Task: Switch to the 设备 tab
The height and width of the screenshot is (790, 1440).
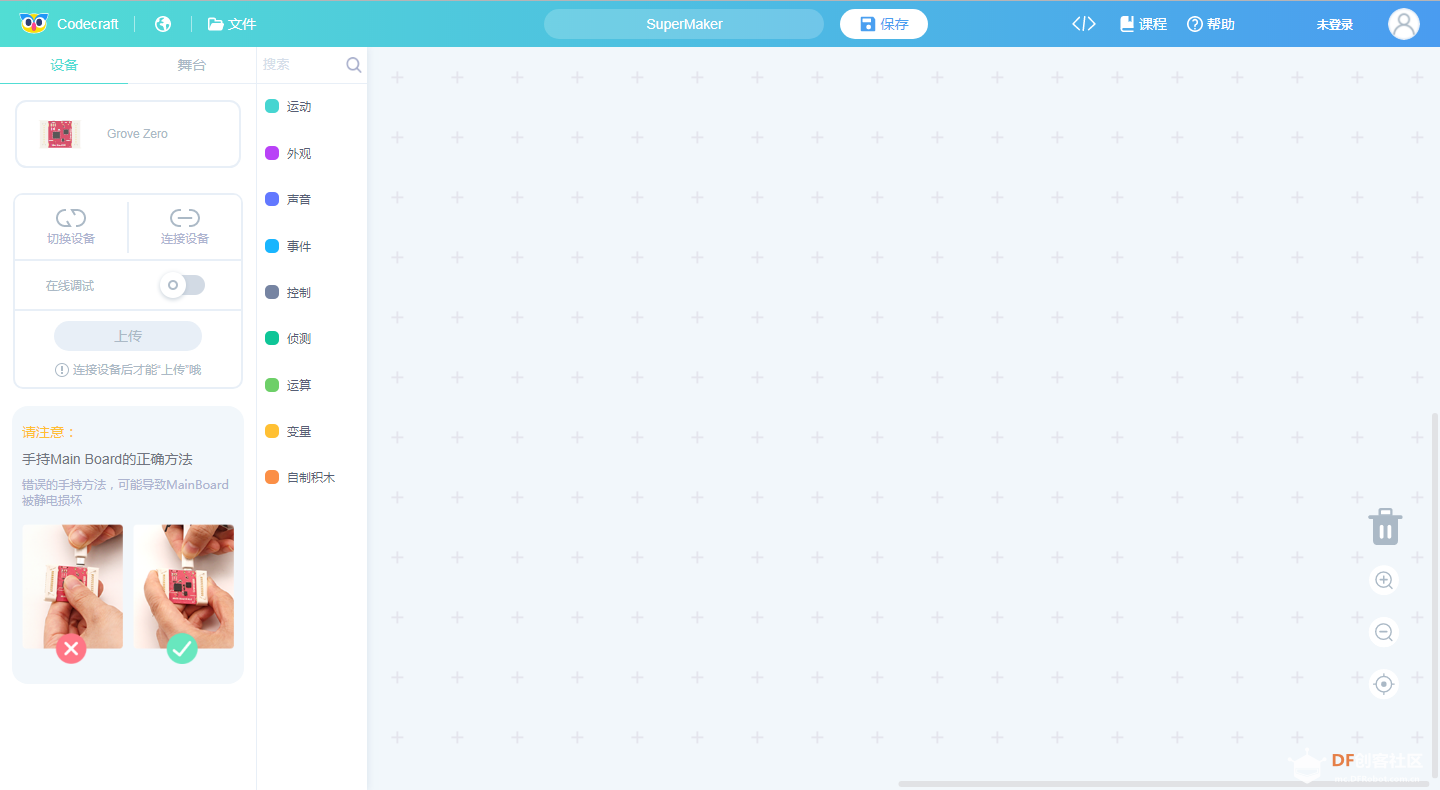Action: (x=64, y=65)
